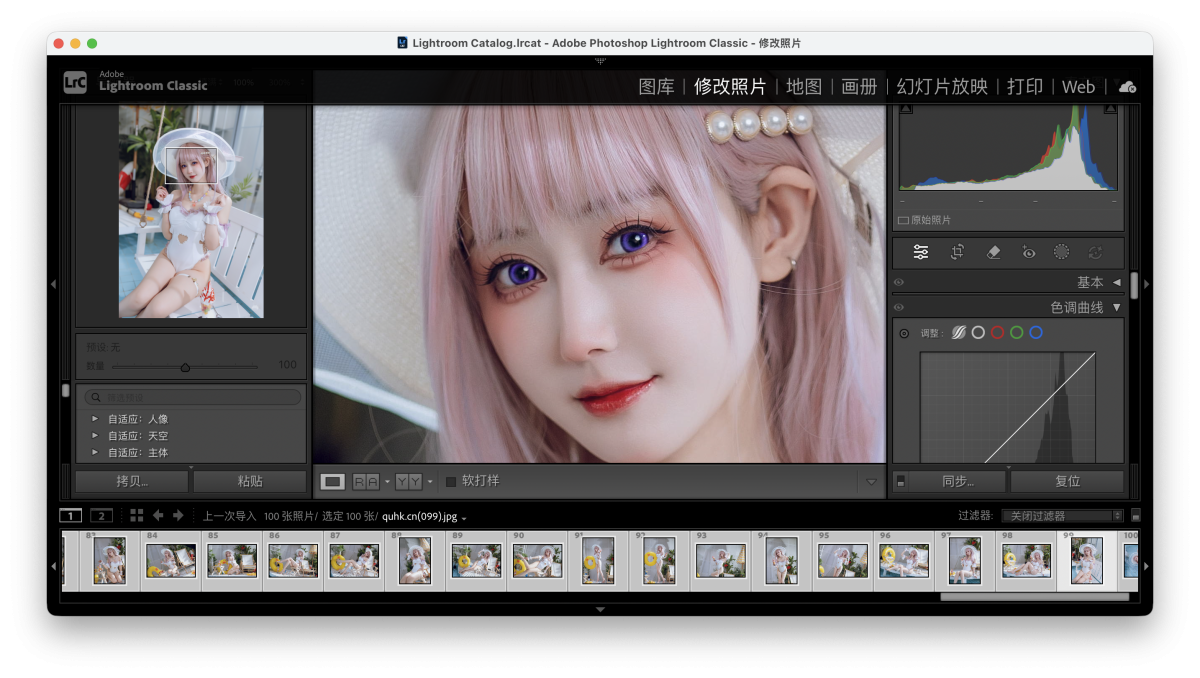Switch to 打印 module
This screenshot has width=1200, height=678.
[x=1025, y=86]
